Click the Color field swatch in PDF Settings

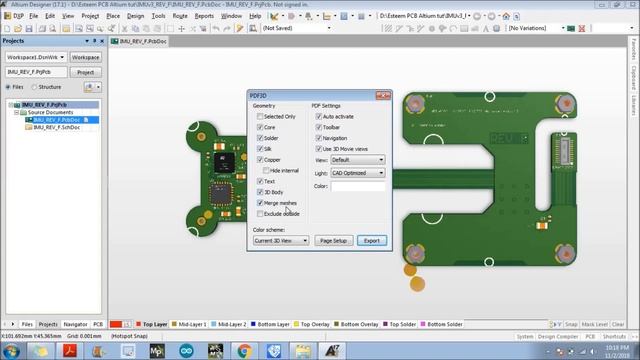point(358,187)
